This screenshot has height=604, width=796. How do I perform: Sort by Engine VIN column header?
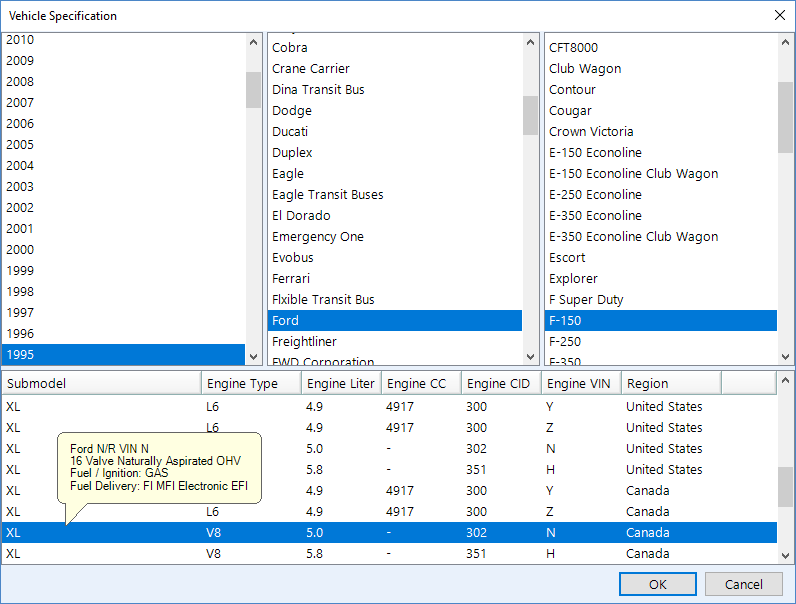pyautogui.click(x=581, y=383)
